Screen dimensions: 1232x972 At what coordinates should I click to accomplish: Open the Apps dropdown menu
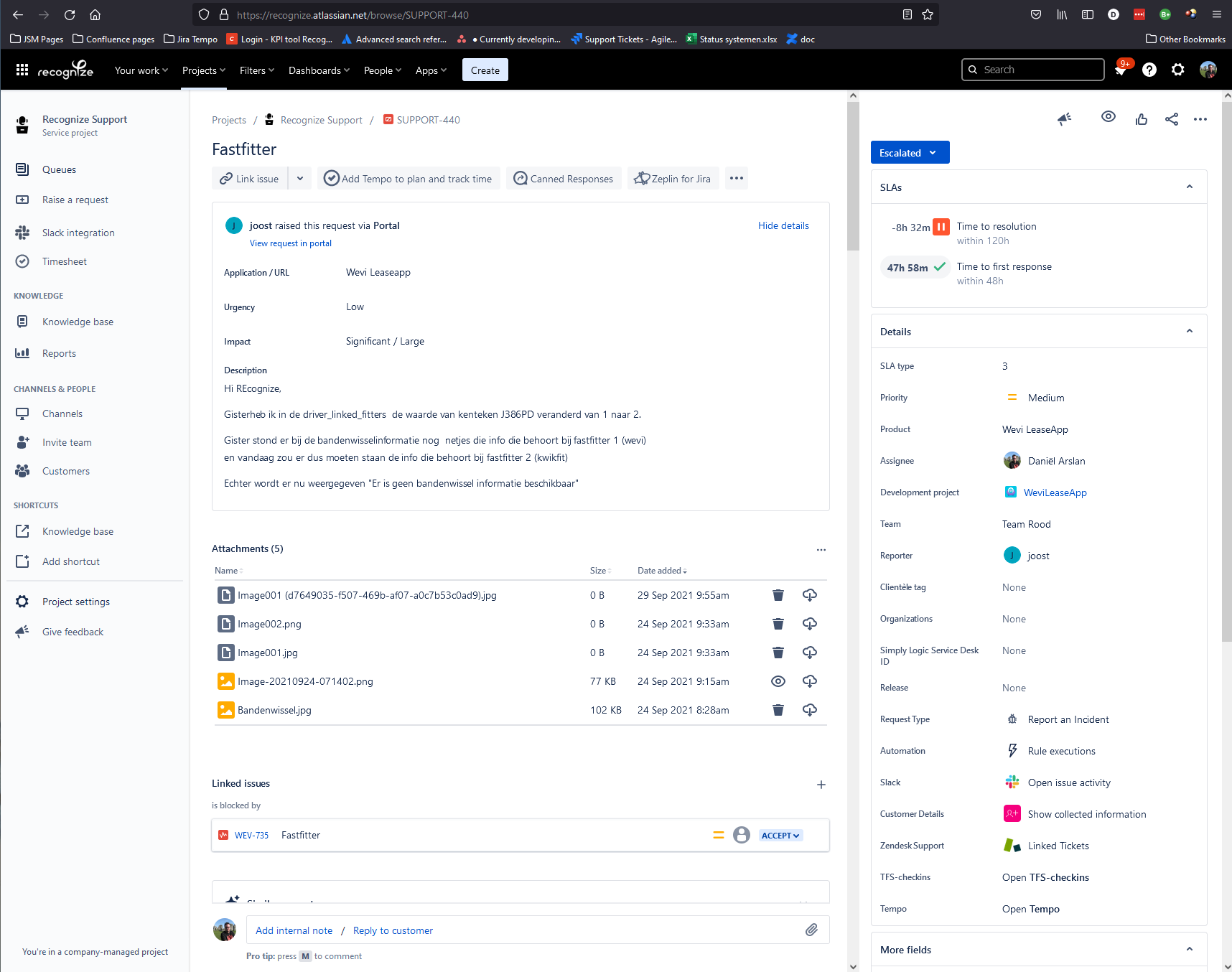[x=431, y=70]
